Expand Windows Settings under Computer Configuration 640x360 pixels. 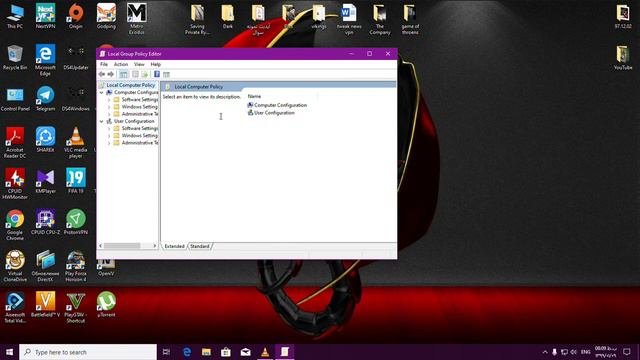tap(109, 107)
